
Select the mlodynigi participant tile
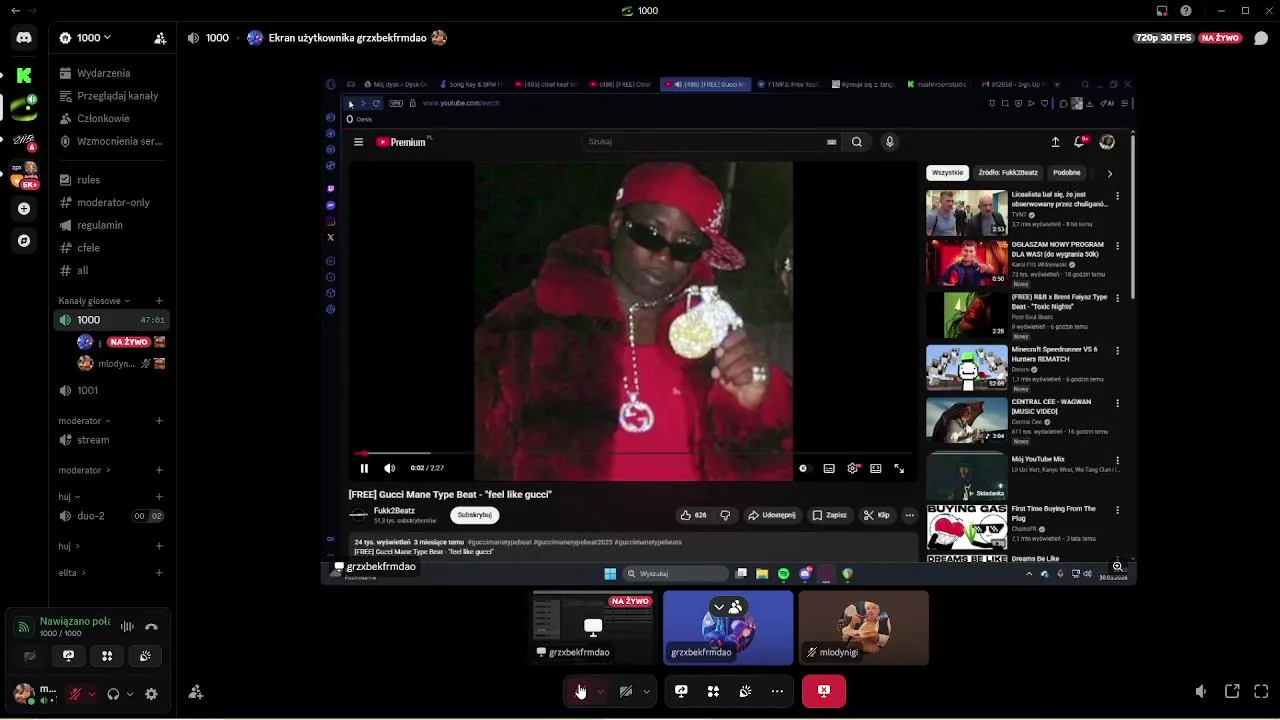(864, 628)
